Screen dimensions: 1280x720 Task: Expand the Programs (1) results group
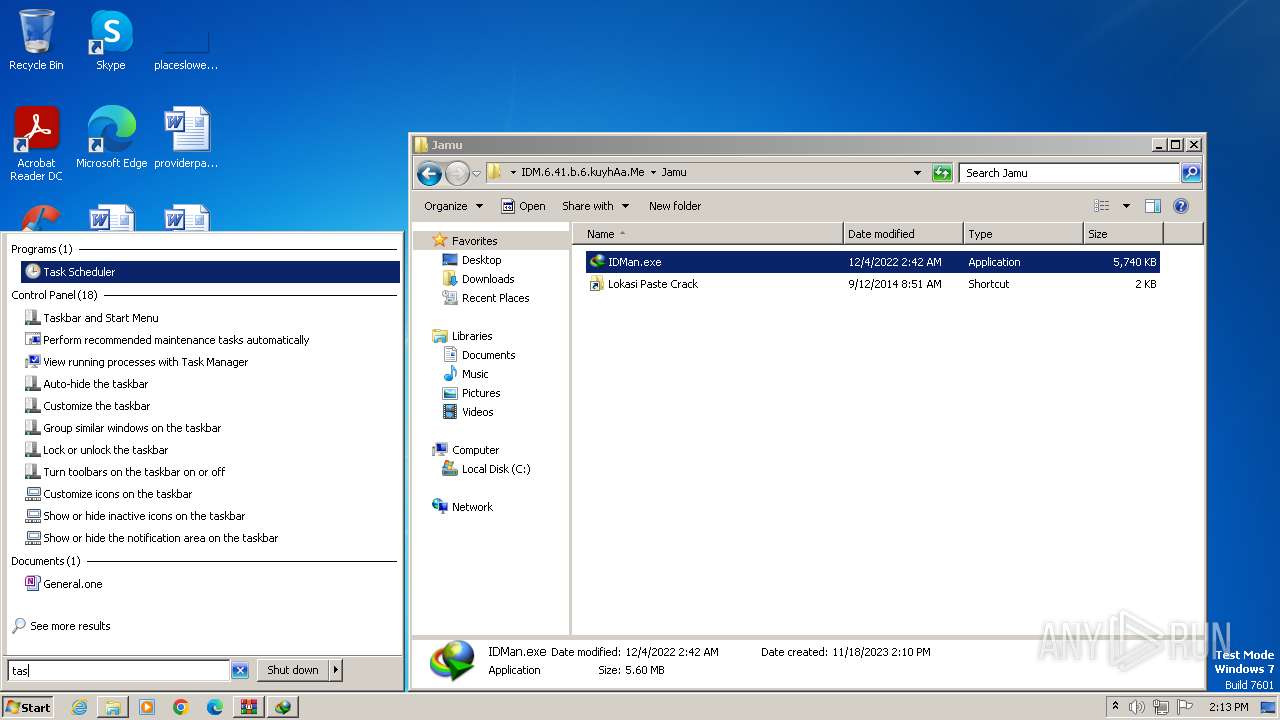pos(42,249)
